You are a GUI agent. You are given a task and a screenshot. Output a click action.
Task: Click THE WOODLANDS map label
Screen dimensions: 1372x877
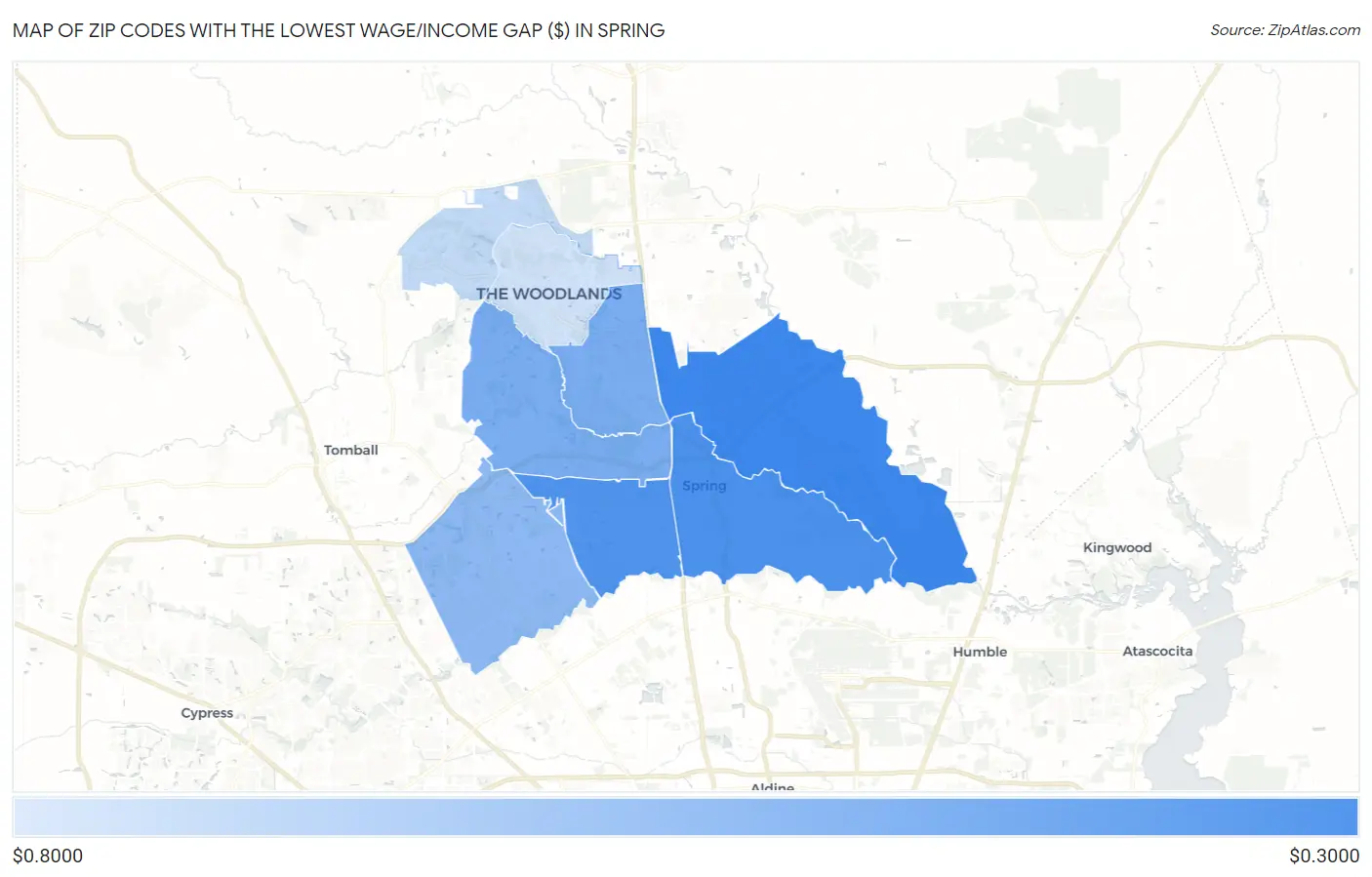click(548, 294)
